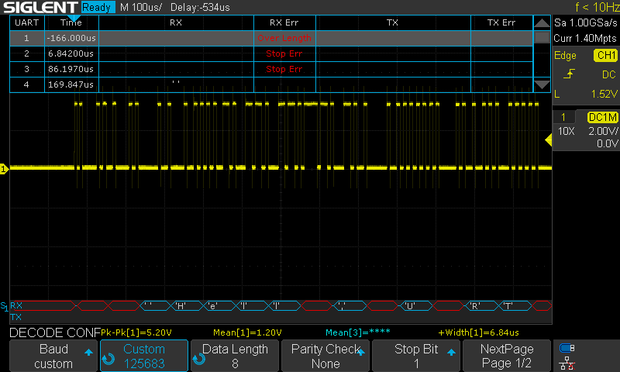Click the Curr 1.40Mpts memory depth
Viewport: 620px width, 372px height.
coord(585,38)
